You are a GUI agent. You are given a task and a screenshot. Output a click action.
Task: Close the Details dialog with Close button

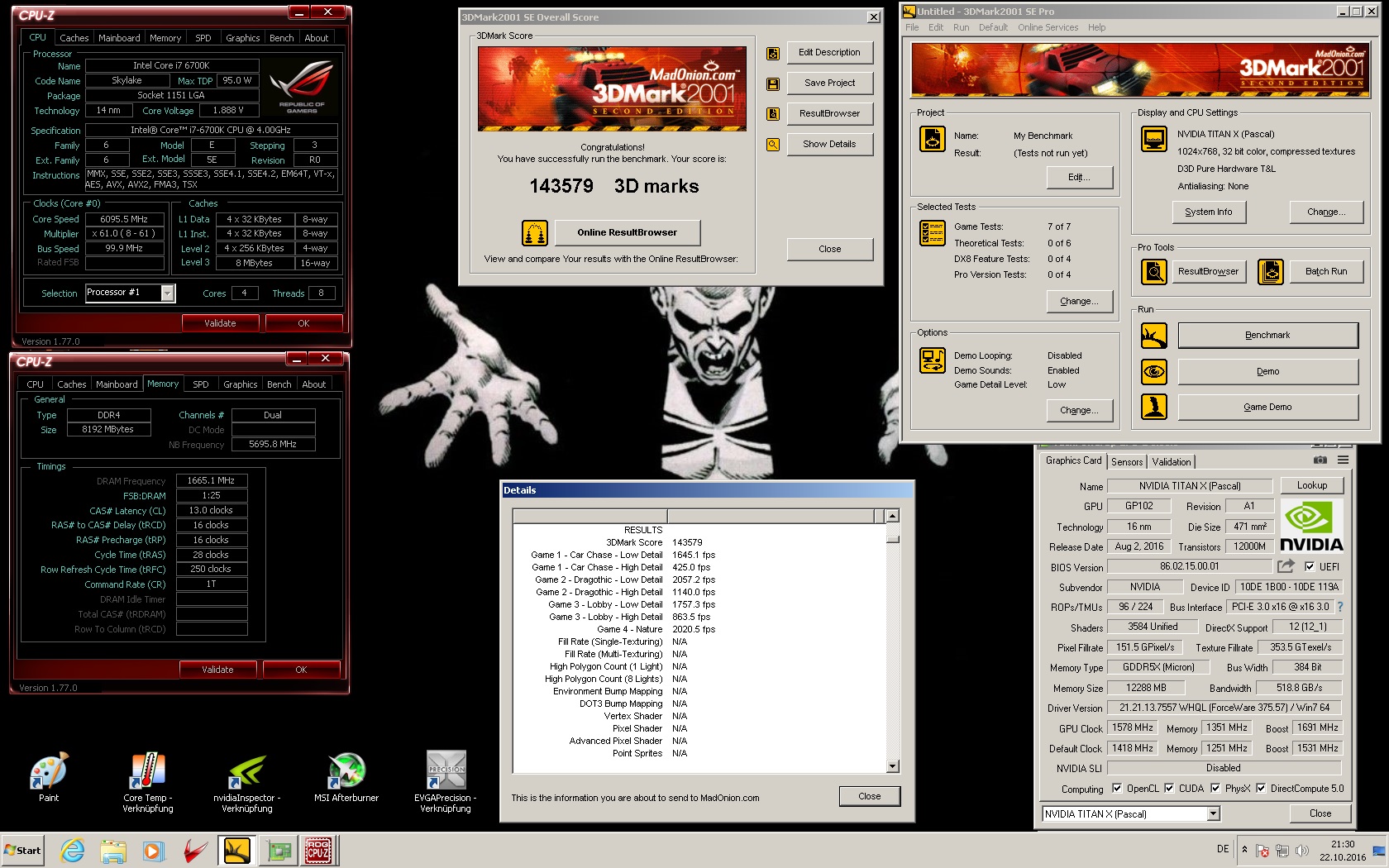(x=869, y=796)
